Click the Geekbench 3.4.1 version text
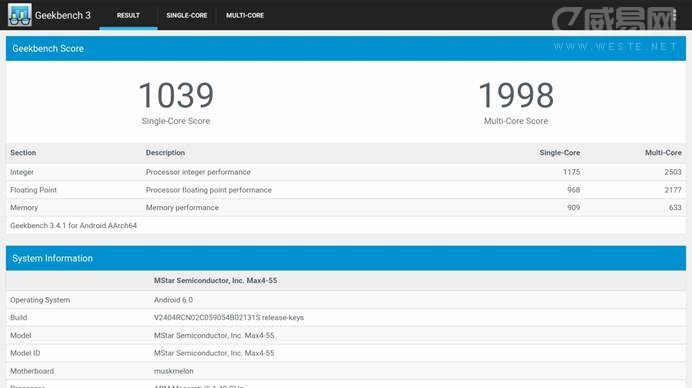 [73, 226]
